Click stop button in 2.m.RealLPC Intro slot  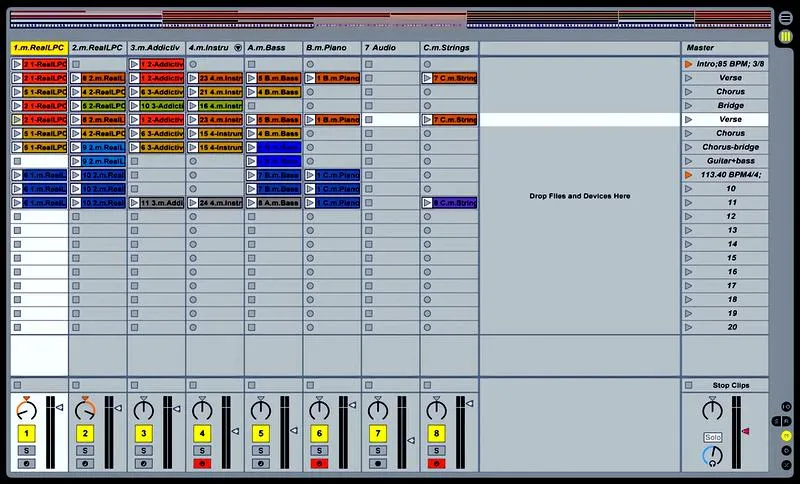coord(76,64)
